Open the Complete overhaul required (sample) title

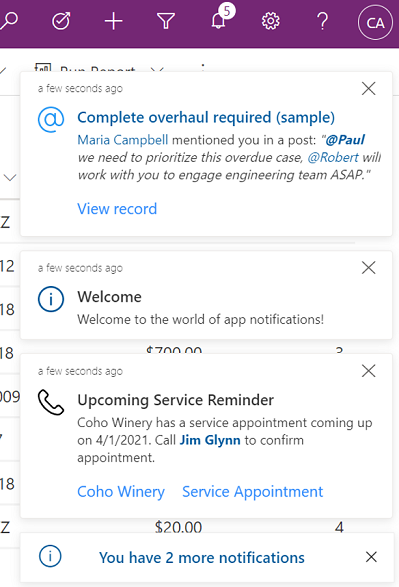[206, 118]
